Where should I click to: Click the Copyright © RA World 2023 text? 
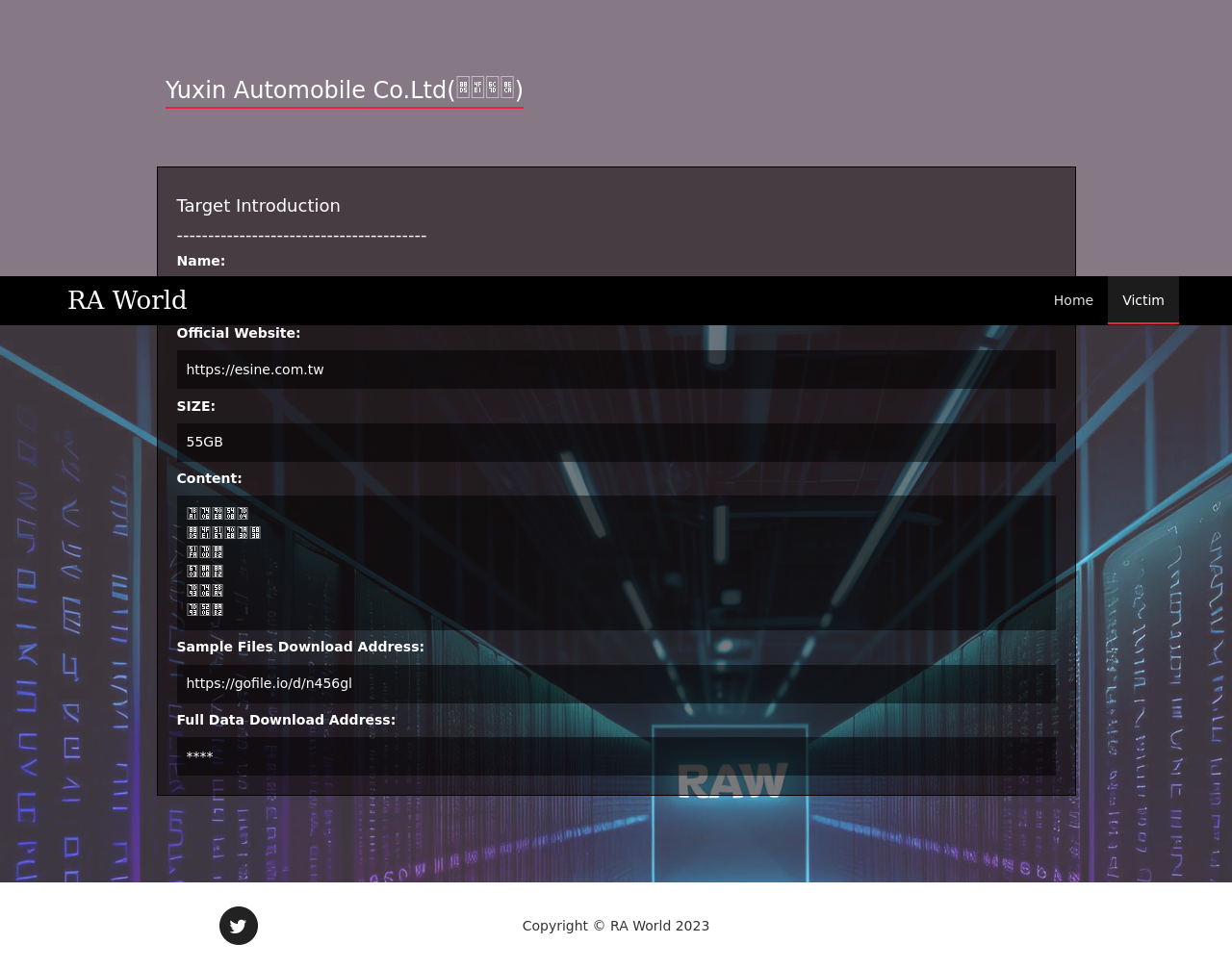[616, 926]
